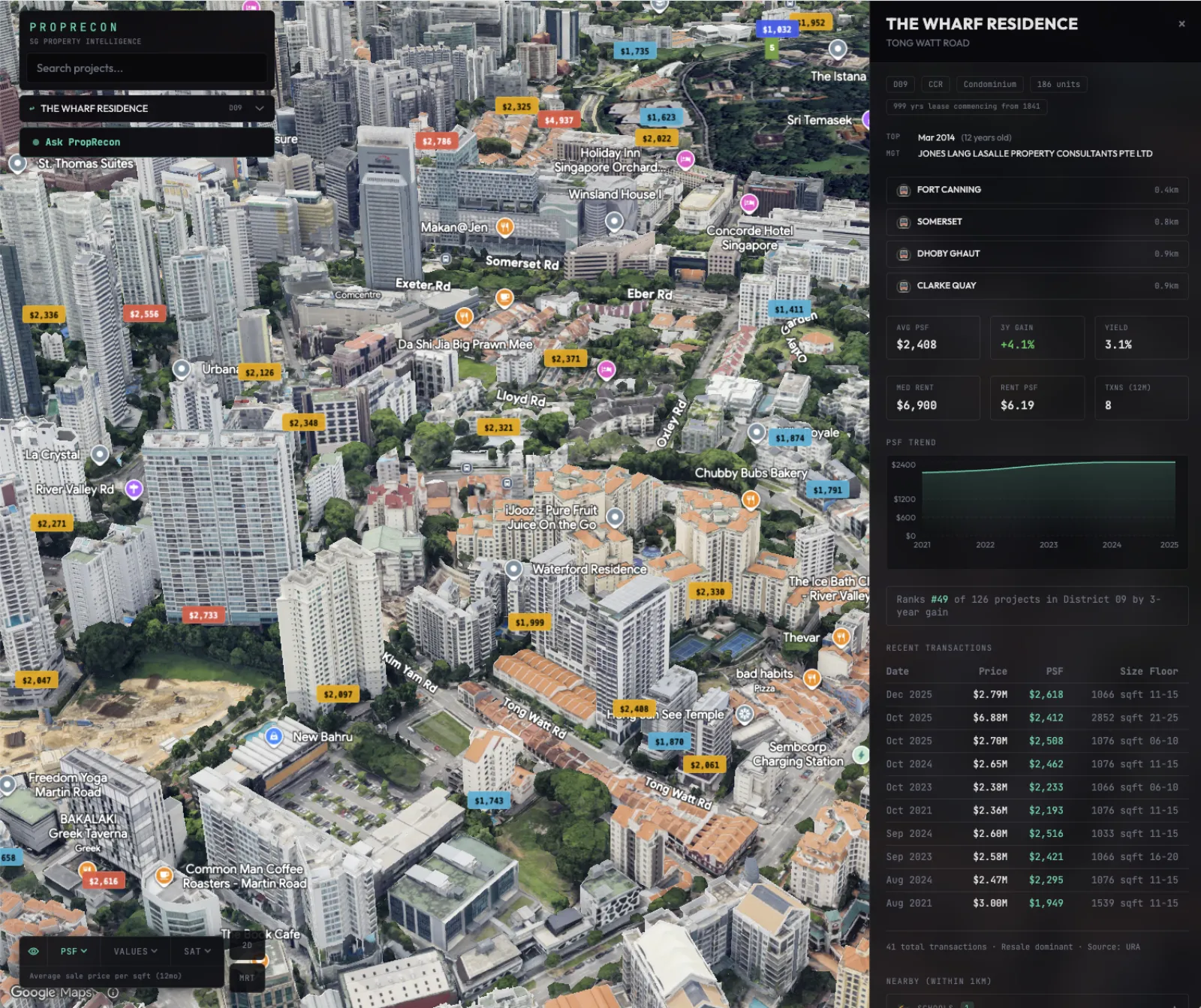Click the Somerset train icon
Screen dimensions: 1201x1008
(904, 222)
